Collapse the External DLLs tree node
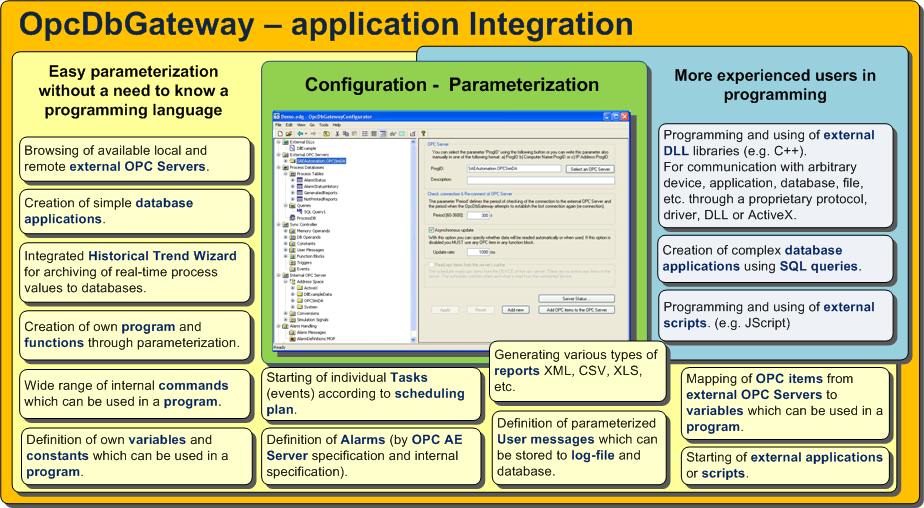The width and height of the screenshot is (924, 508). (278, 142)
